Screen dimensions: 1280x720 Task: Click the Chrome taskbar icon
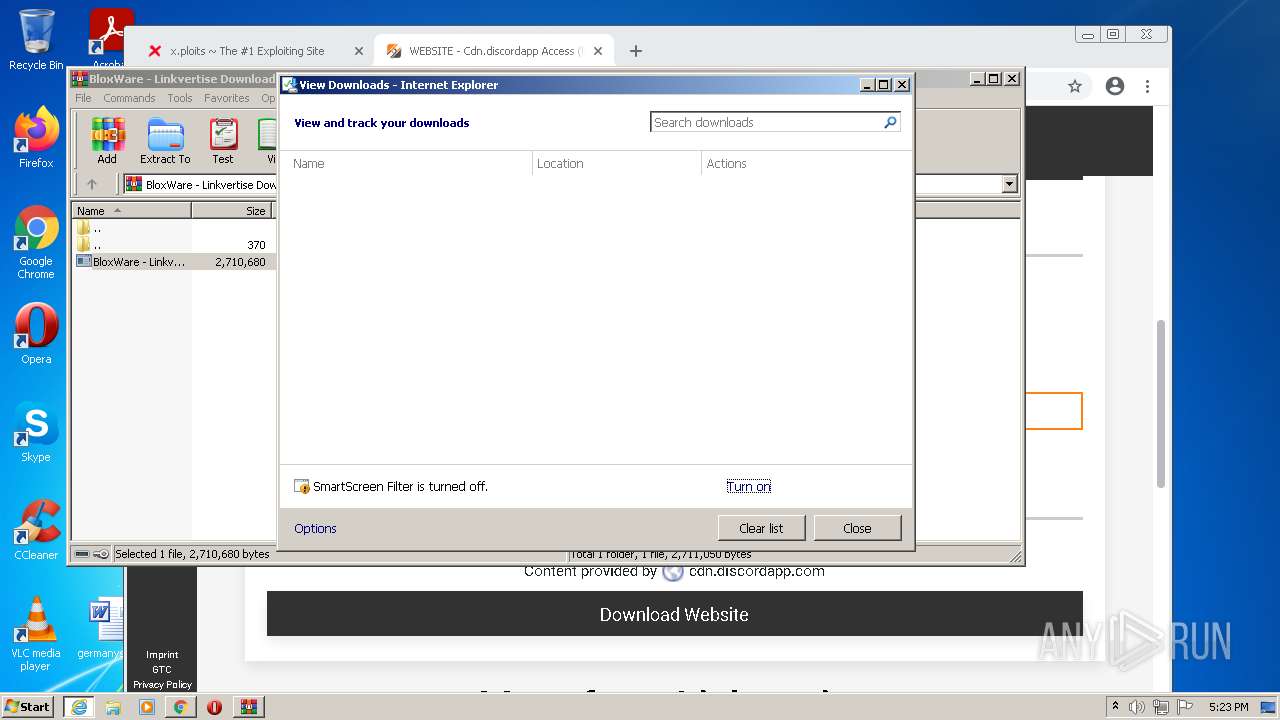pos(180,707)
